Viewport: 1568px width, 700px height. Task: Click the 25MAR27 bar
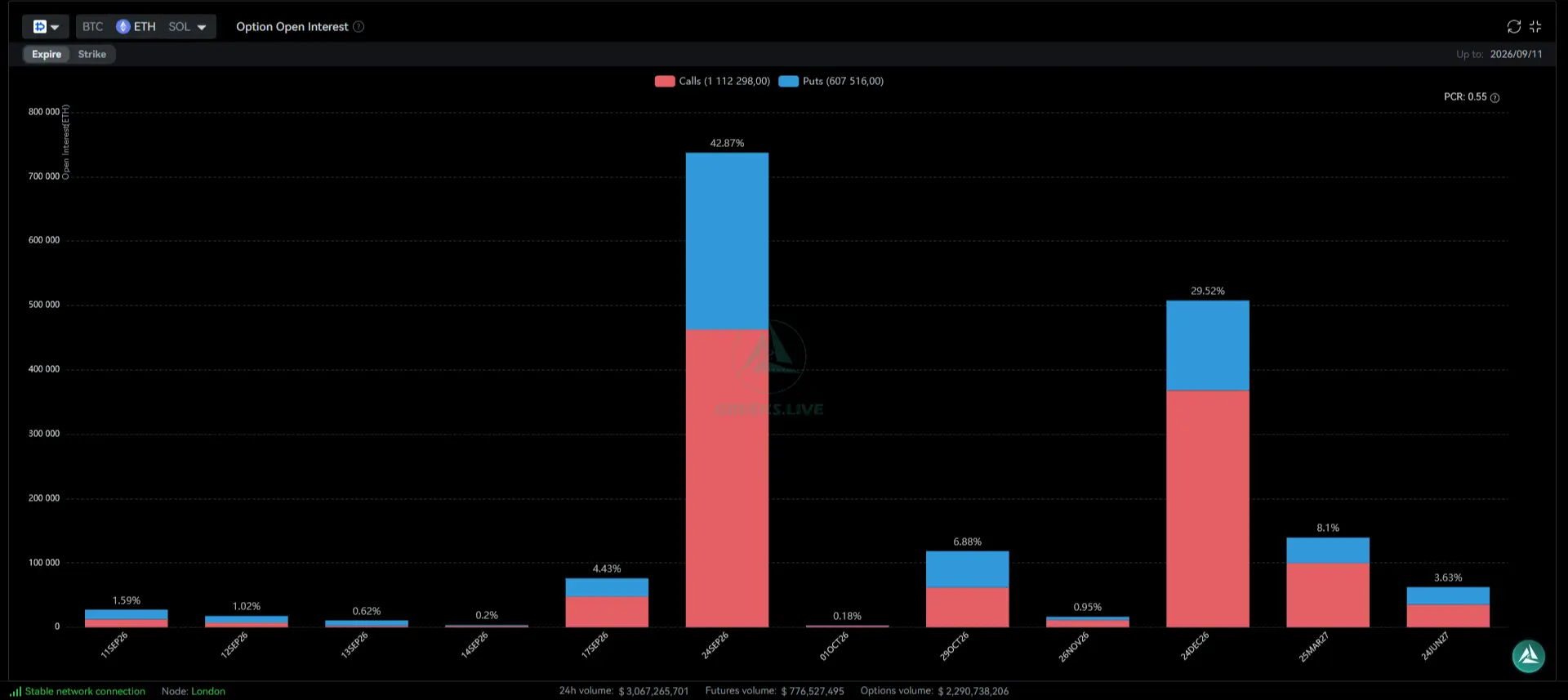point(1328,582)
